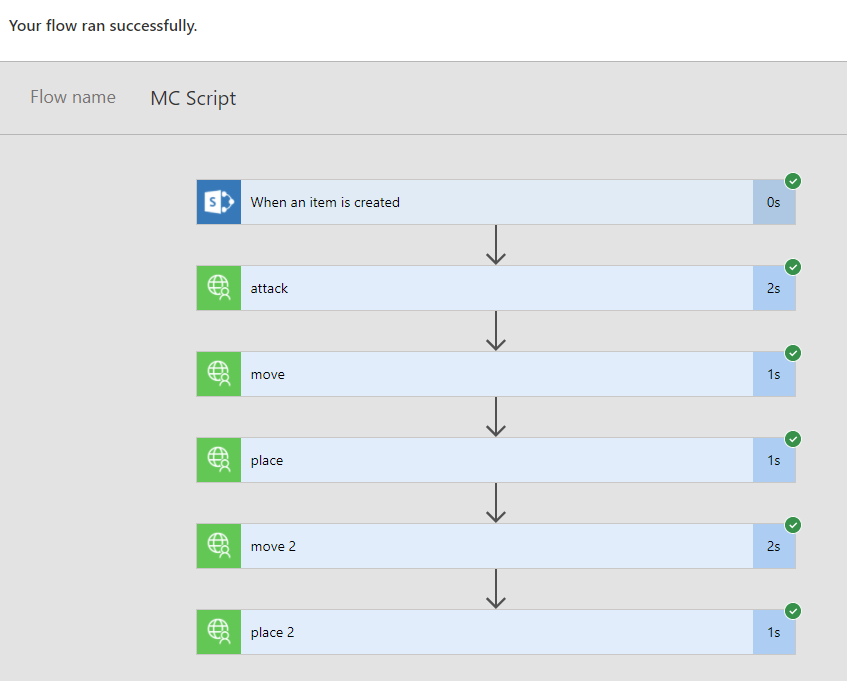Click the success checkmark on place 2
The width and height of the screenshot is (847, 681).
point(793,611)
